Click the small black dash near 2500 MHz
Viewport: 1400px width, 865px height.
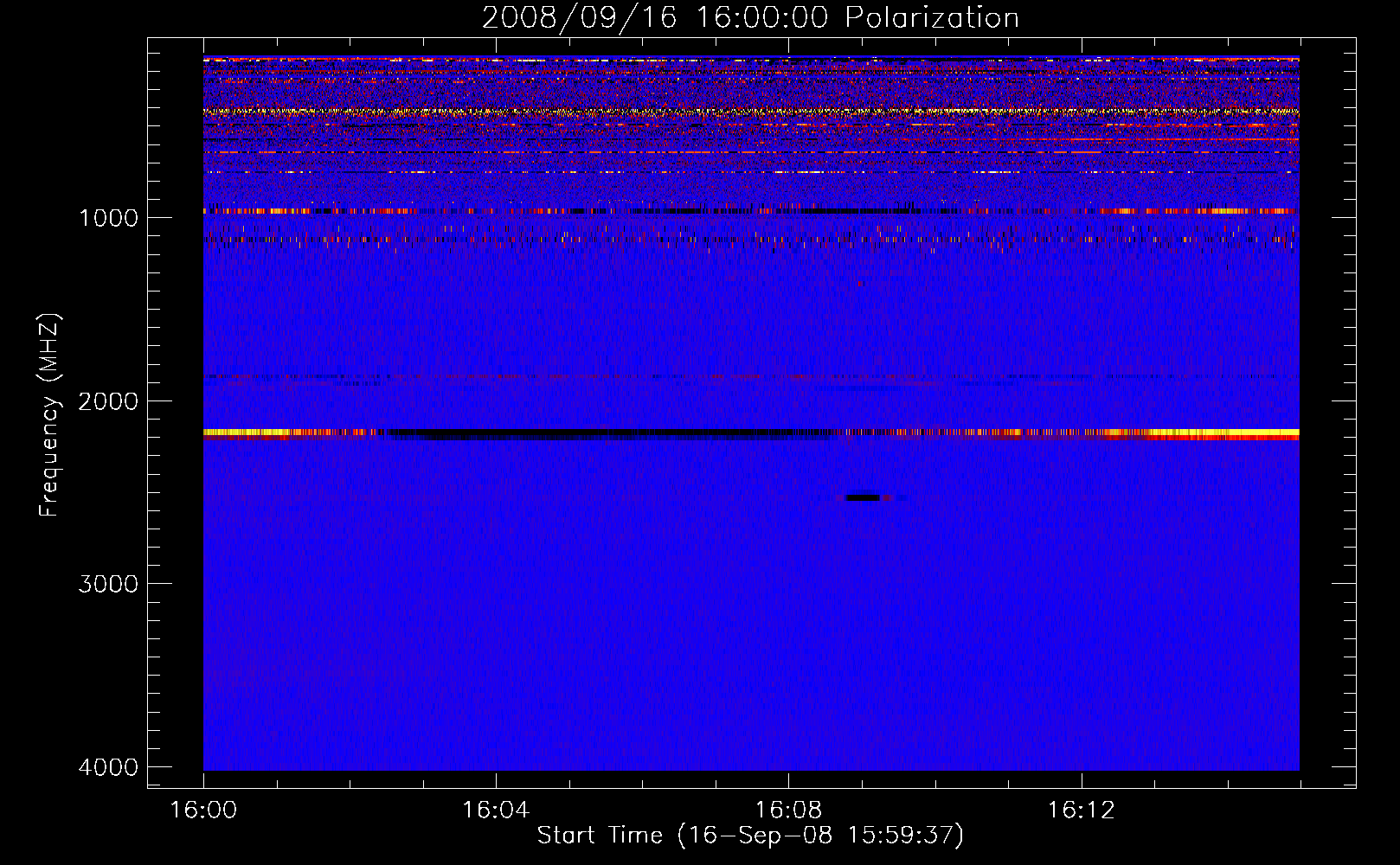point(863,497)
